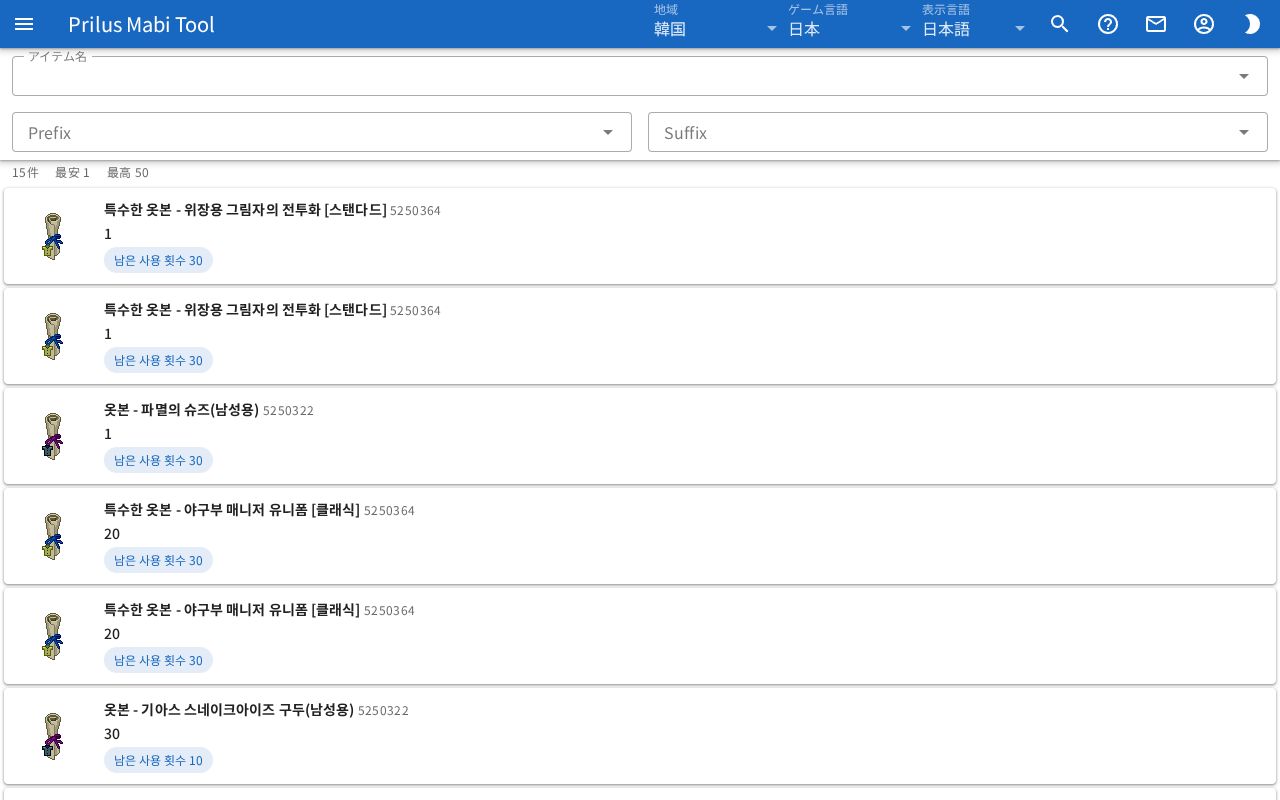Open the hamburger navigation menu

click(24, 24)
